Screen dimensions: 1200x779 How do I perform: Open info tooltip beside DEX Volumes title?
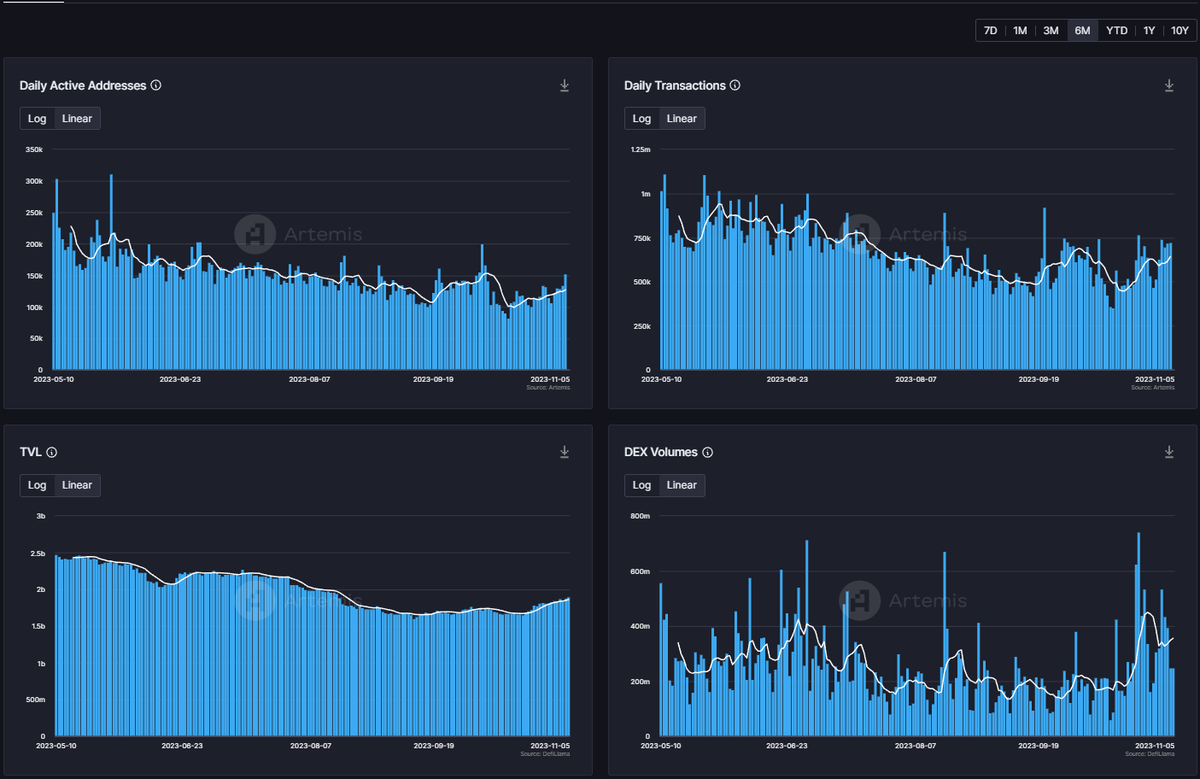coord(707,453)
